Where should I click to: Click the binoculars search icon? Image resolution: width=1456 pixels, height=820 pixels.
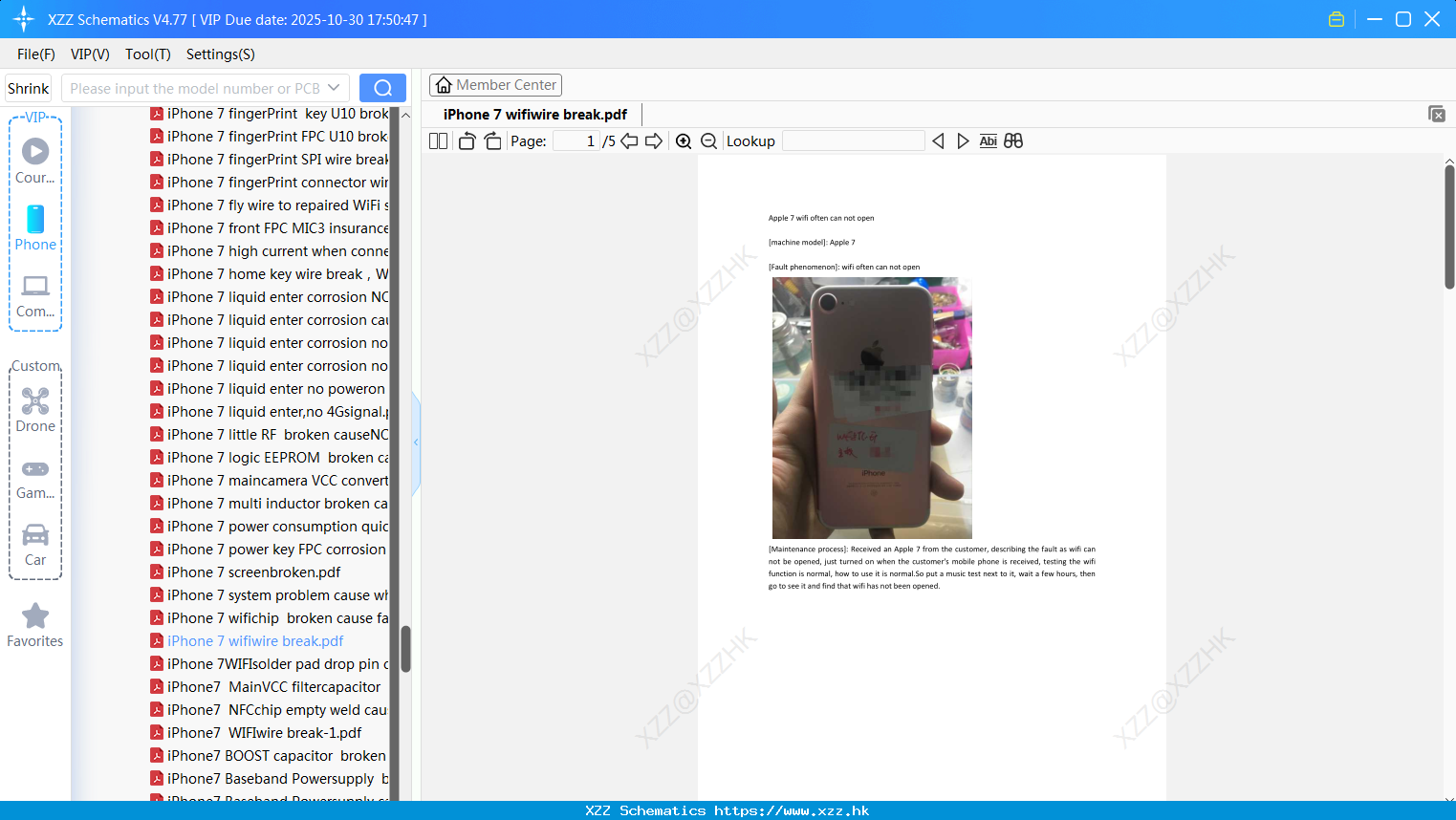point(1013,141)
